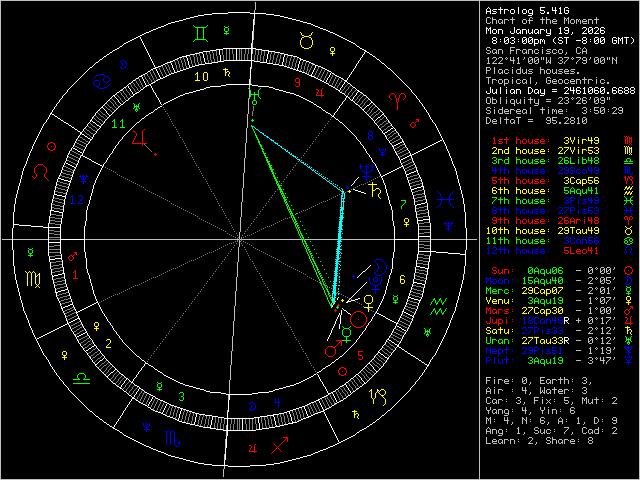Click the 'Learn: 2, Share: 8' line
This screenshot has height=480, width=640.
[539, 441]
